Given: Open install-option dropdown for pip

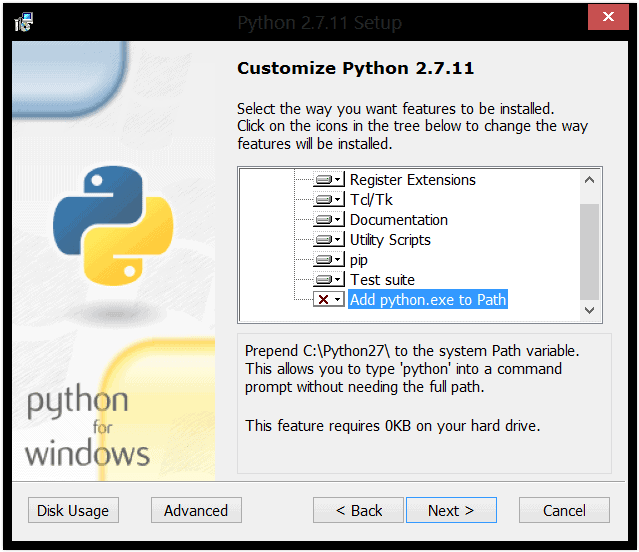Looking at the screenshot, I should click(x=328, y=260).
